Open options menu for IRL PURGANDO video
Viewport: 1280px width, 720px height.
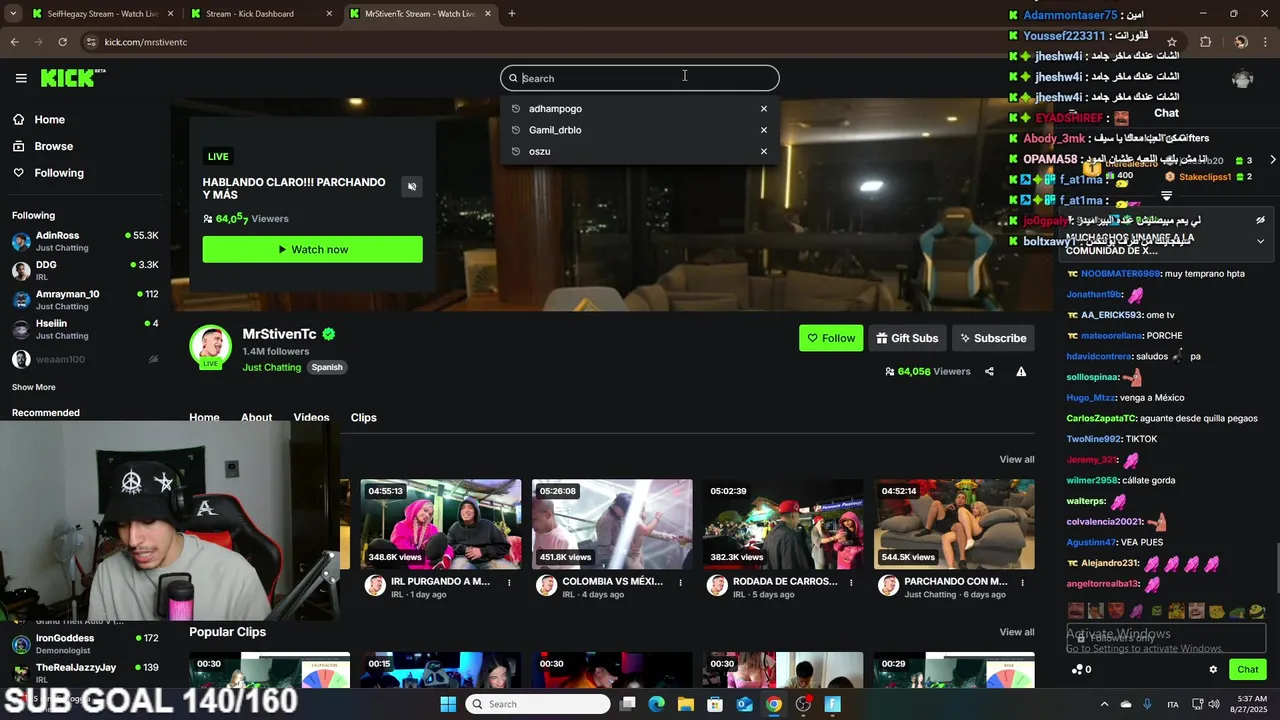509,582
